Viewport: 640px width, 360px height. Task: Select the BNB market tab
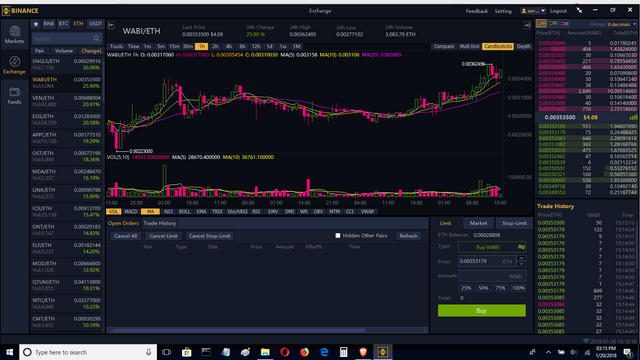click(x=49, y=24)
